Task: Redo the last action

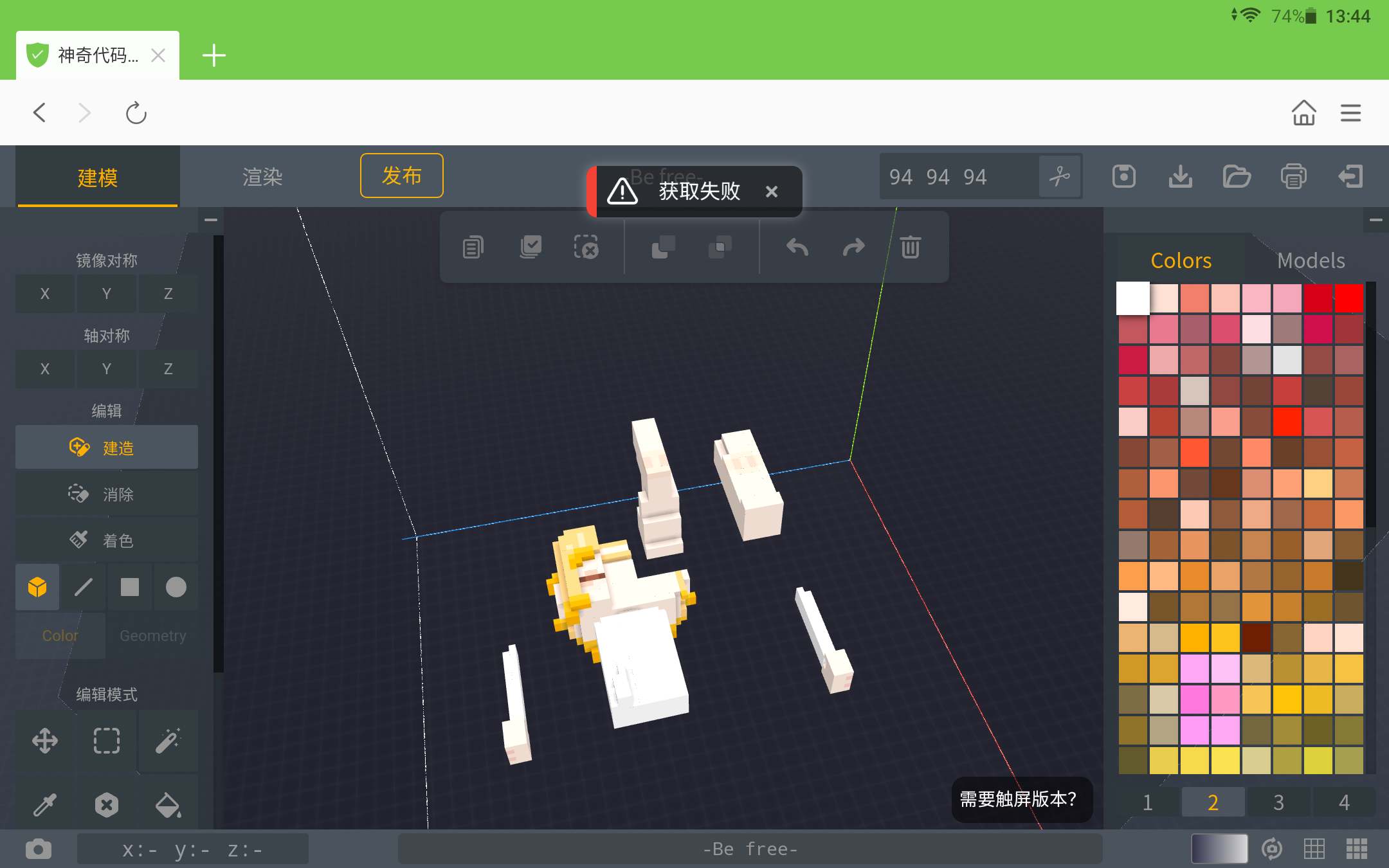Action: [x=854, y=247]
